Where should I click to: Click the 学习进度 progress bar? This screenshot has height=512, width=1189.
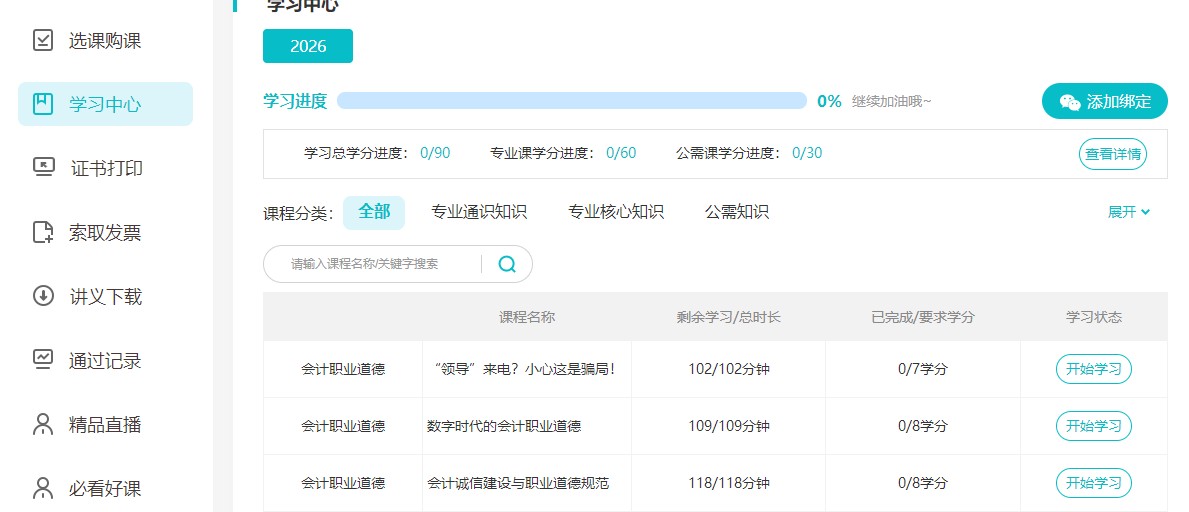click(571, 101)
